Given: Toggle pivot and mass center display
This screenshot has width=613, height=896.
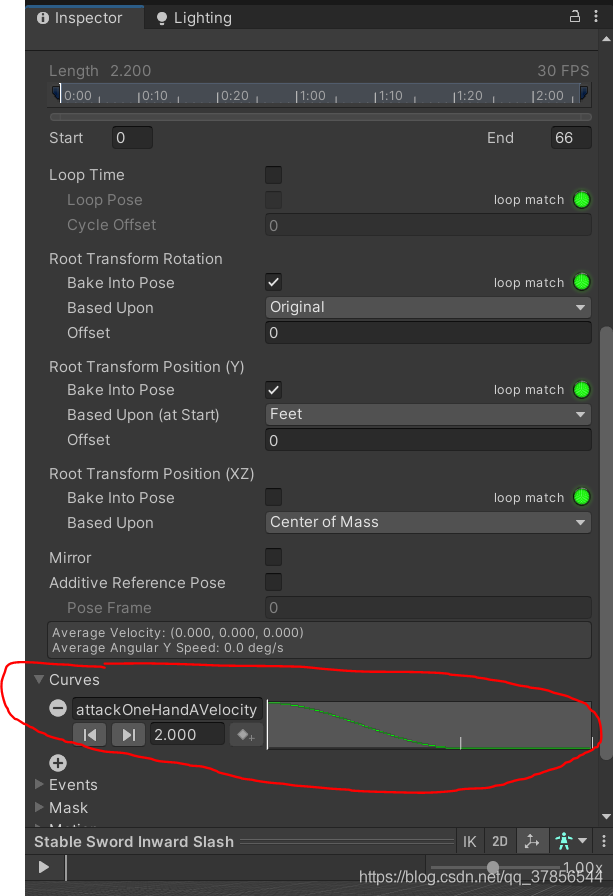Looking at the screenshot, I should point(532,841).
